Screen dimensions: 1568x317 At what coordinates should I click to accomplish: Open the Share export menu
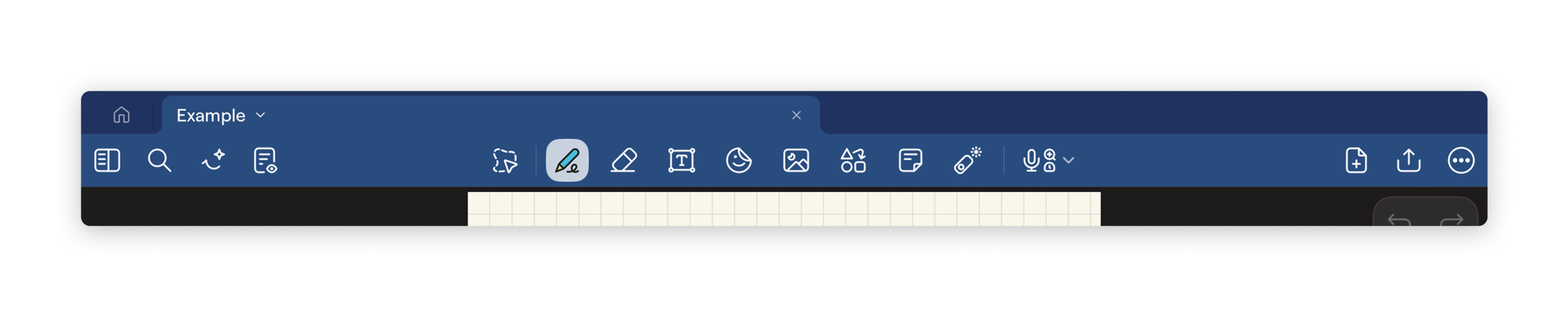tap(1408, 160)
